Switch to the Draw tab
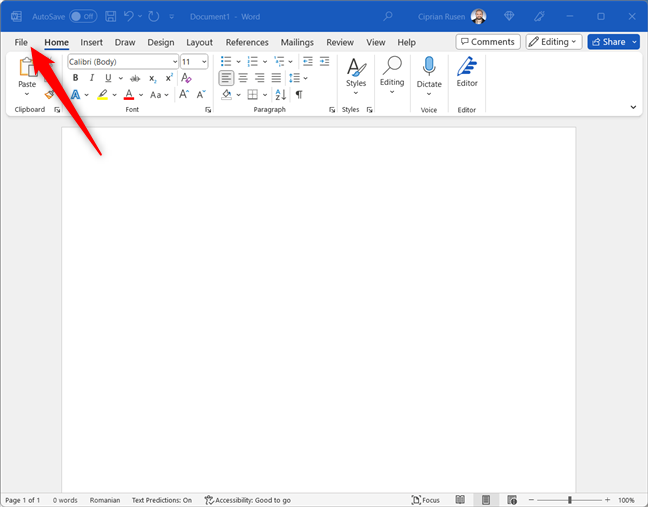This screenshot has width=648, height=507. (x=125, y=42)
